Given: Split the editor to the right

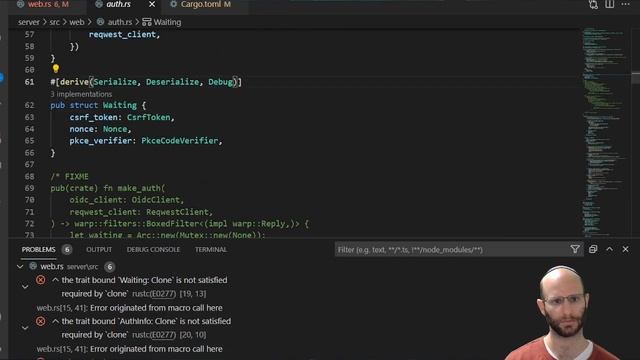Looking at the screenshot, I should 609,4.
